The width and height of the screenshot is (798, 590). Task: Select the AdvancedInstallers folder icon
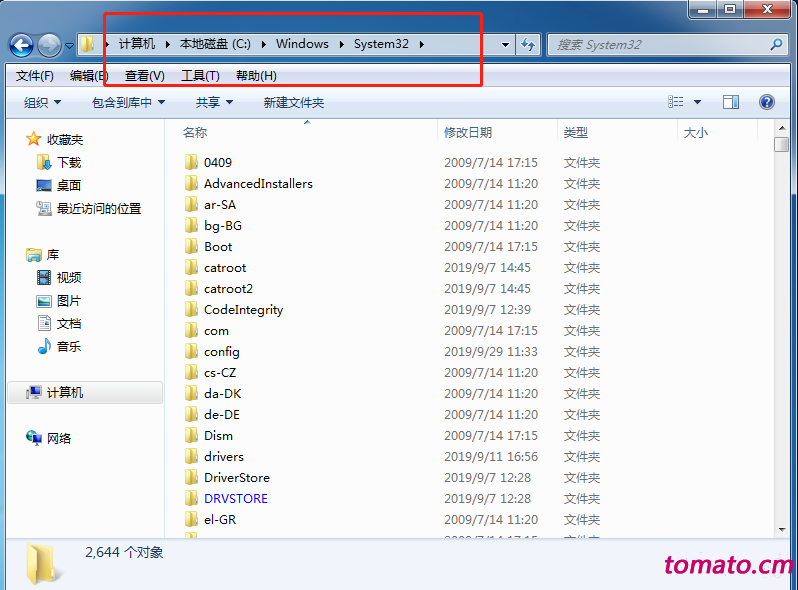click(x=191, y=183)
